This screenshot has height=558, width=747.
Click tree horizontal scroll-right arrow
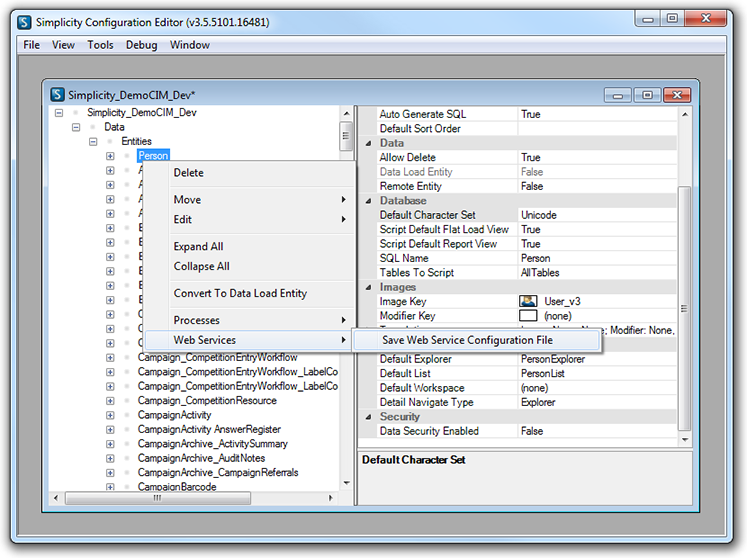[x=331, y=498]
